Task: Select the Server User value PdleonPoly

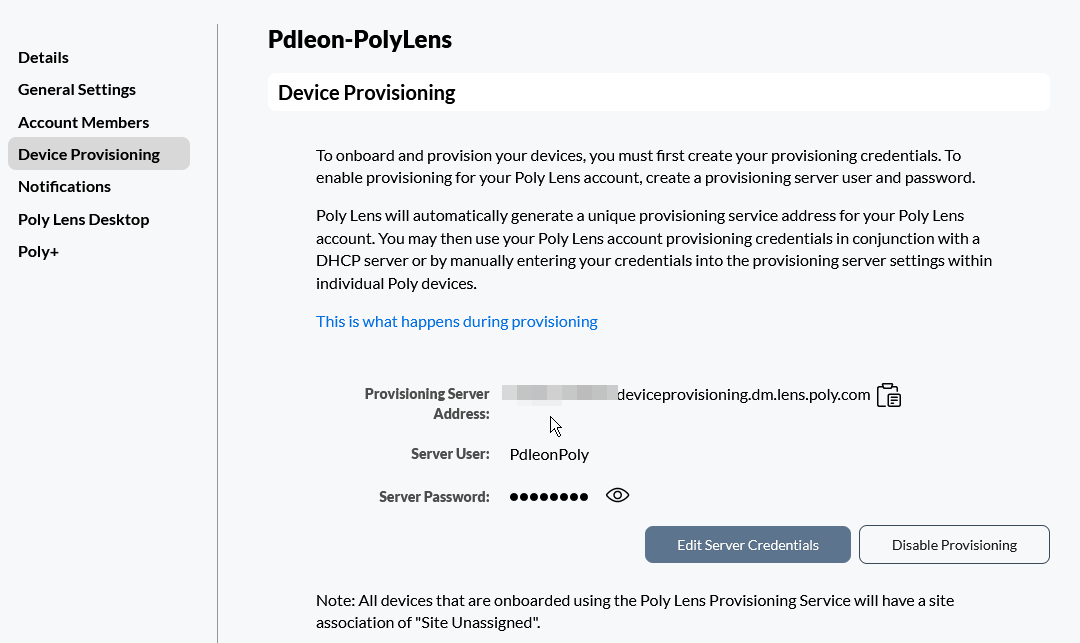Action: pos(548,453)
